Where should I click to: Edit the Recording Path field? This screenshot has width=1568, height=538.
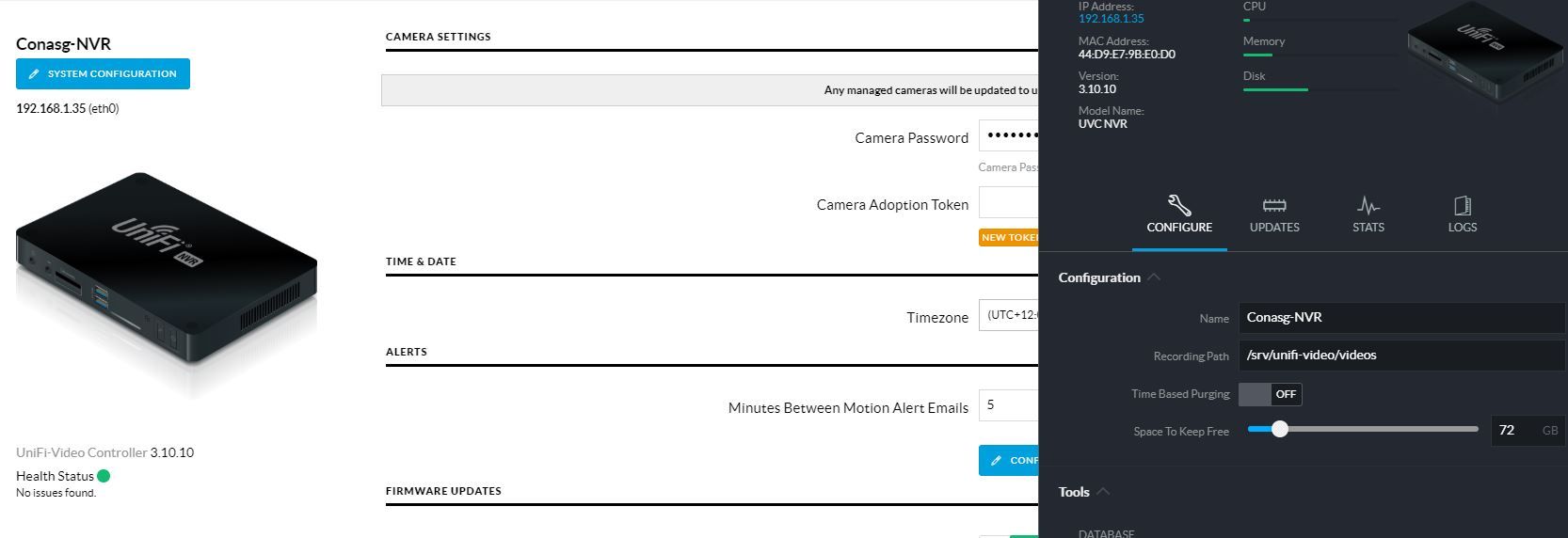tap(1401, 356)
